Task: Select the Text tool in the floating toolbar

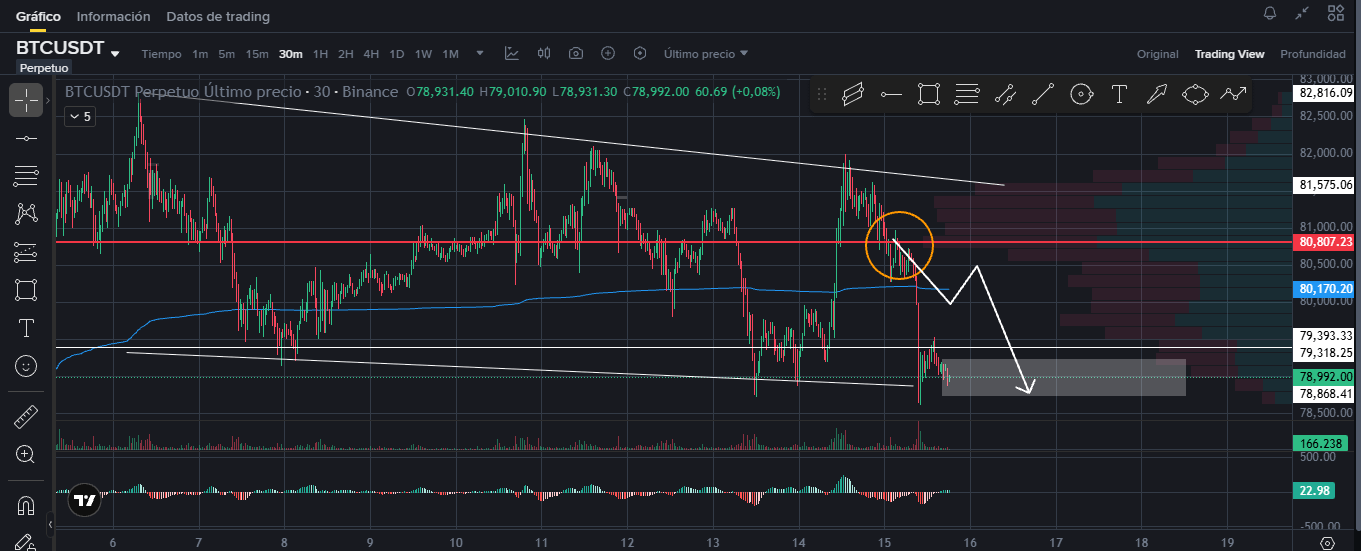Action: click(x=1119, y=95)
